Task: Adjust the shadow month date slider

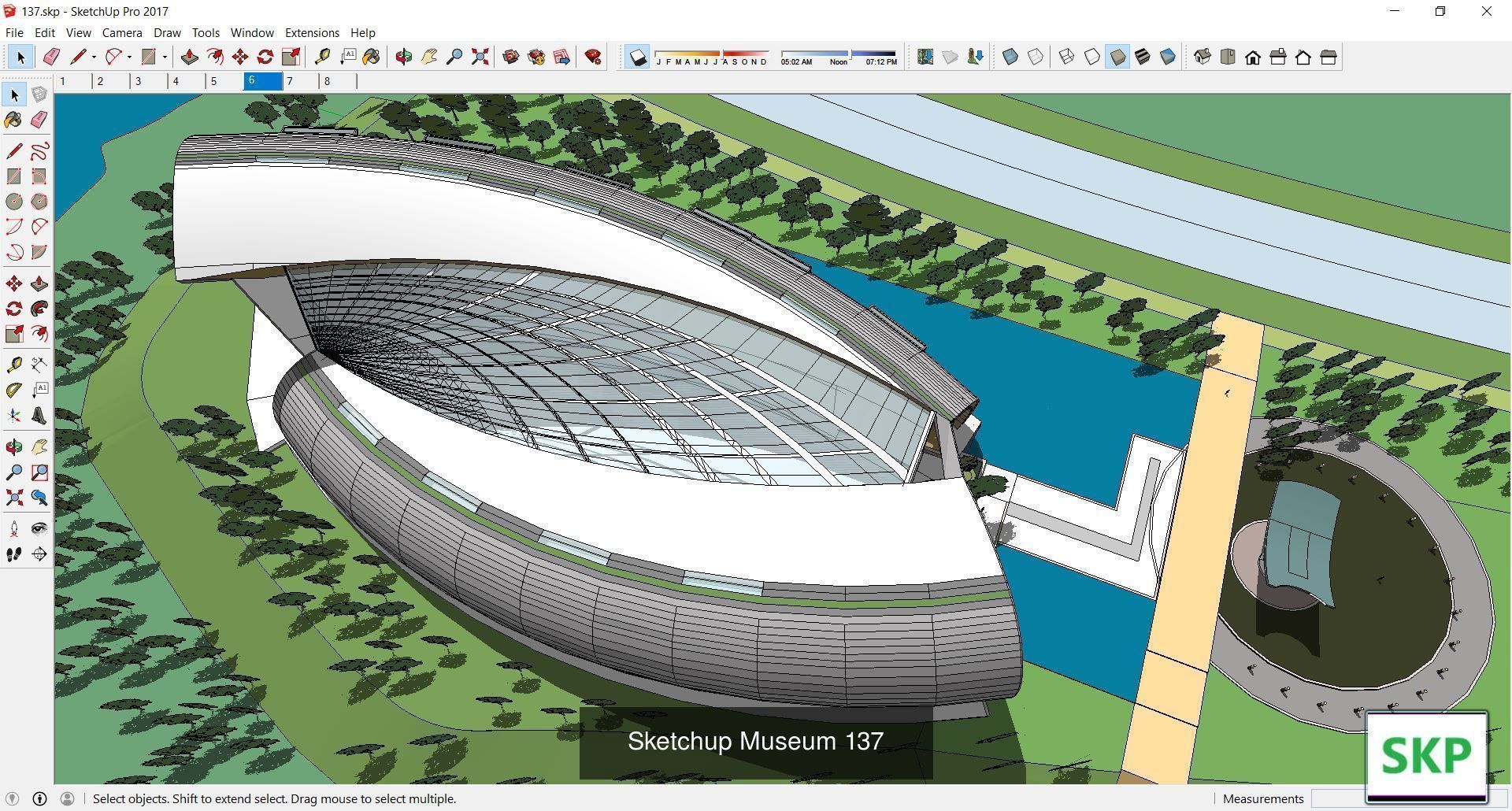Action: click(x=711, y=57)
